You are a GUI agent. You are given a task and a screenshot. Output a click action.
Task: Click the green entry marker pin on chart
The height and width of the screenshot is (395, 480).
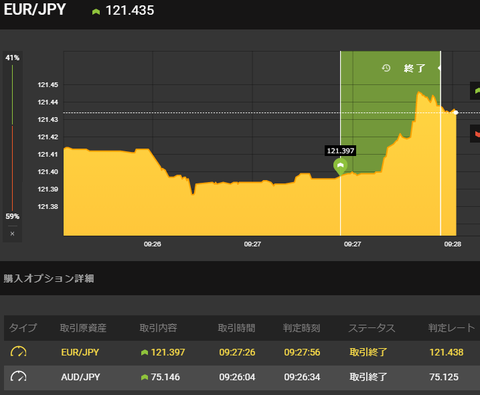coord(340,166)
